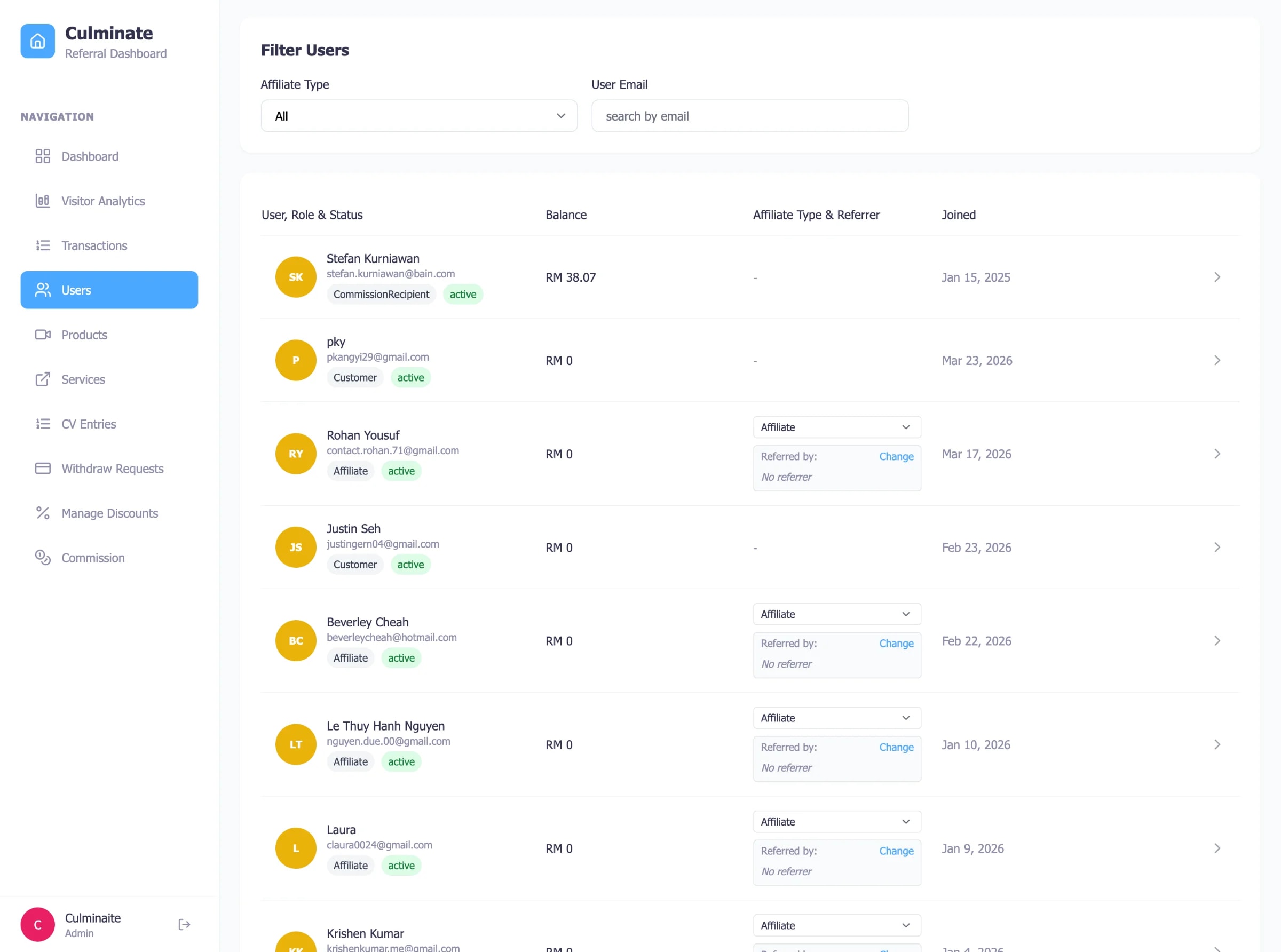This screenshot has height=952, width=1281.
Task: Open Services page
Action: point(109,379)
